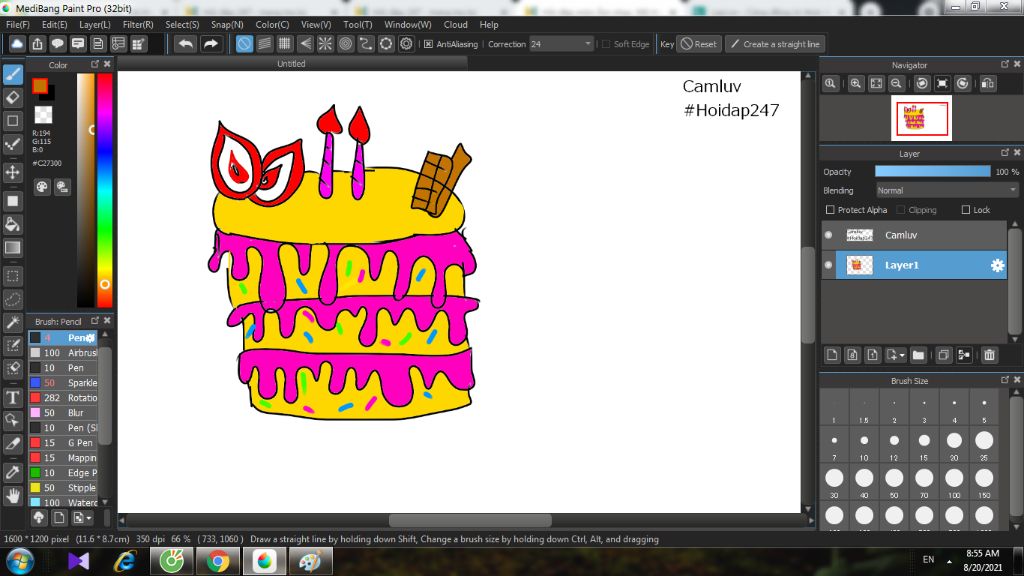Click the cloud icon in top toolbar
Viewport: 1024px width, 576px height.
tap(17, 44)
